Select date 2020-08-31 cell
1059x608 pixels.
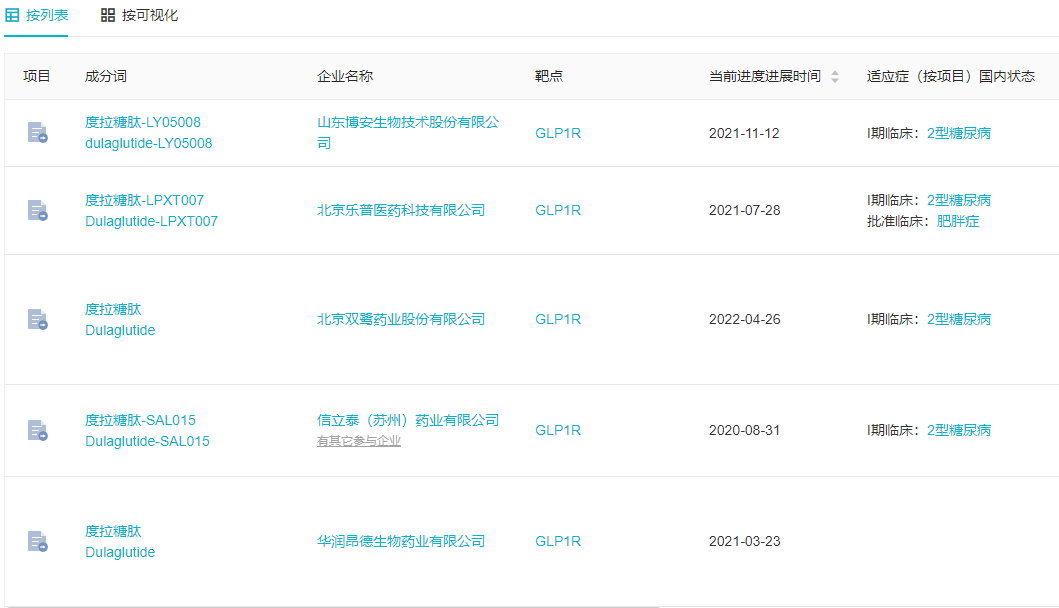point(744,430)
